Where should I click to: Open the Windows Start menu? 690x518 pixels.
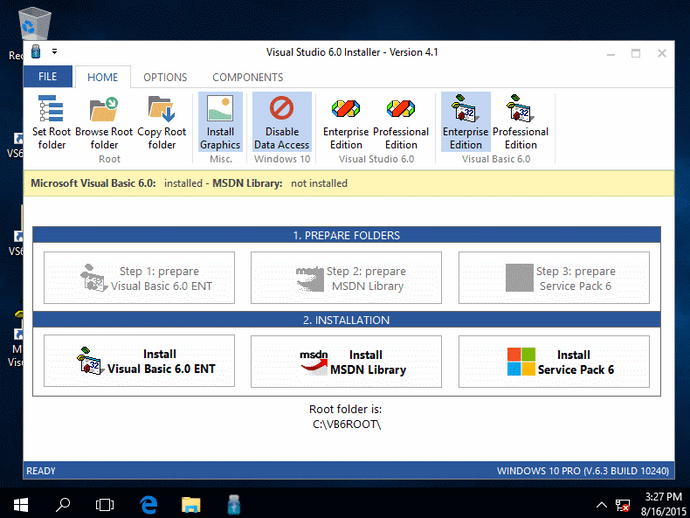point(21,504)
